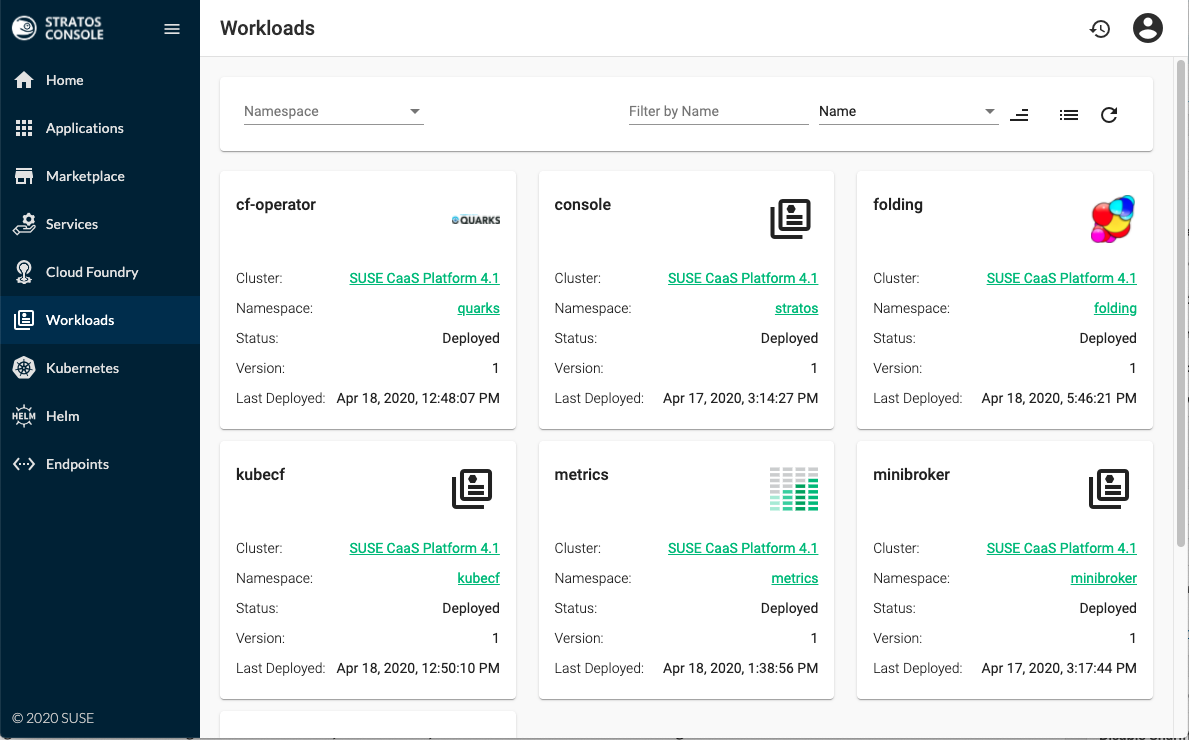Navigate to the Marketplace section
This screenshot has width=1189, height=740.
pos(85,176)
